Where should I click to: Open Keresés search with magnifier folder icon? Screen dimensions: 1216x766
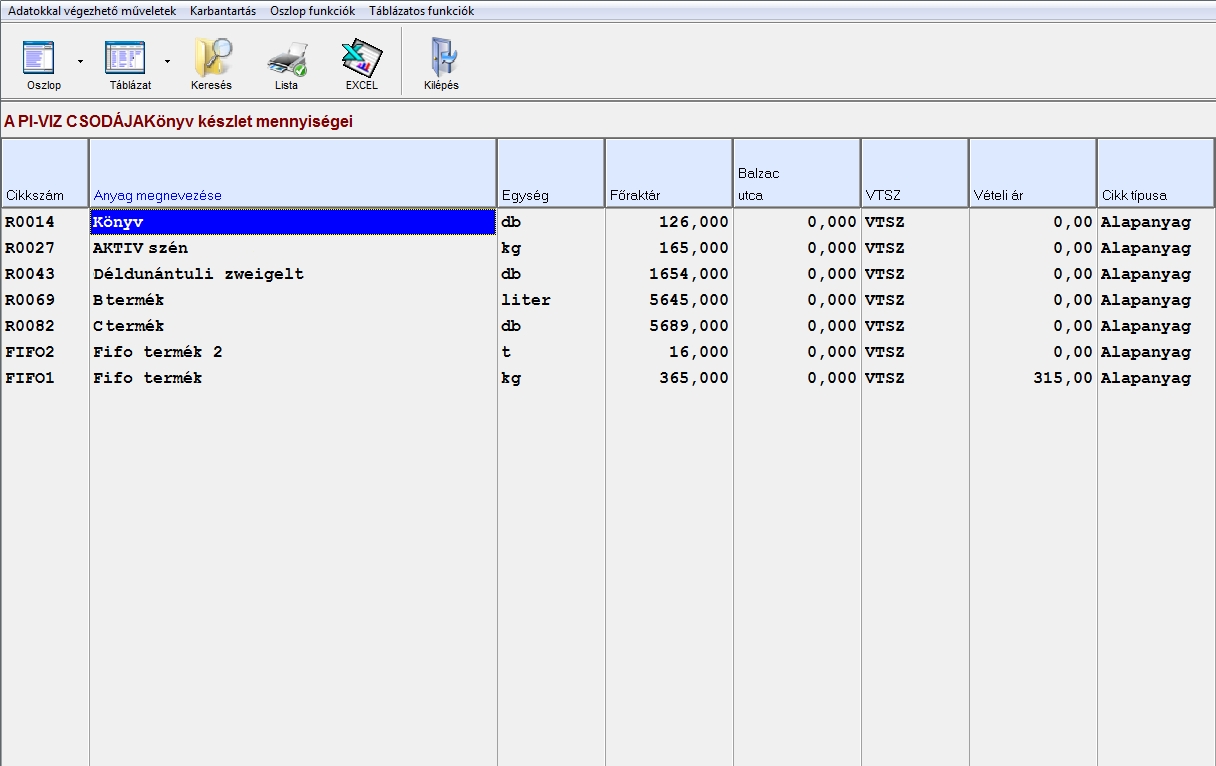click(212, 60)
